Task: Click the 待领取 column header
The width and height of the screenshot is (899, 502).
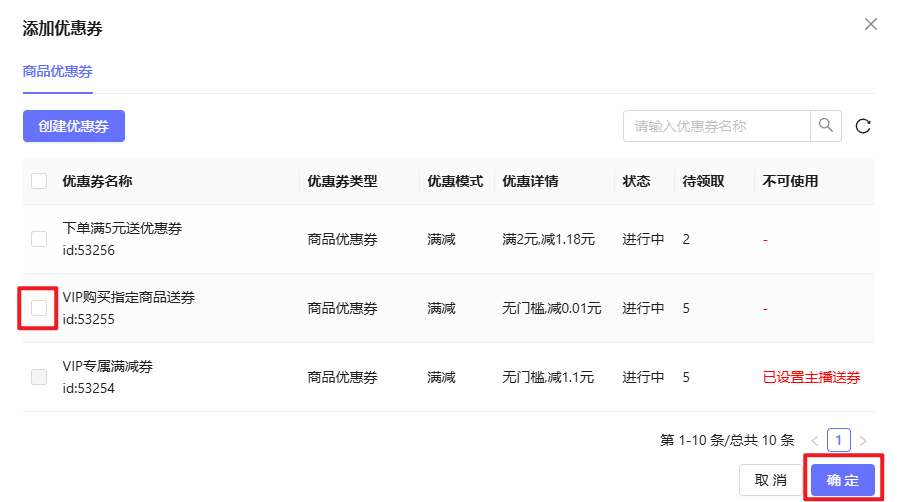Action: coord(703,181)
